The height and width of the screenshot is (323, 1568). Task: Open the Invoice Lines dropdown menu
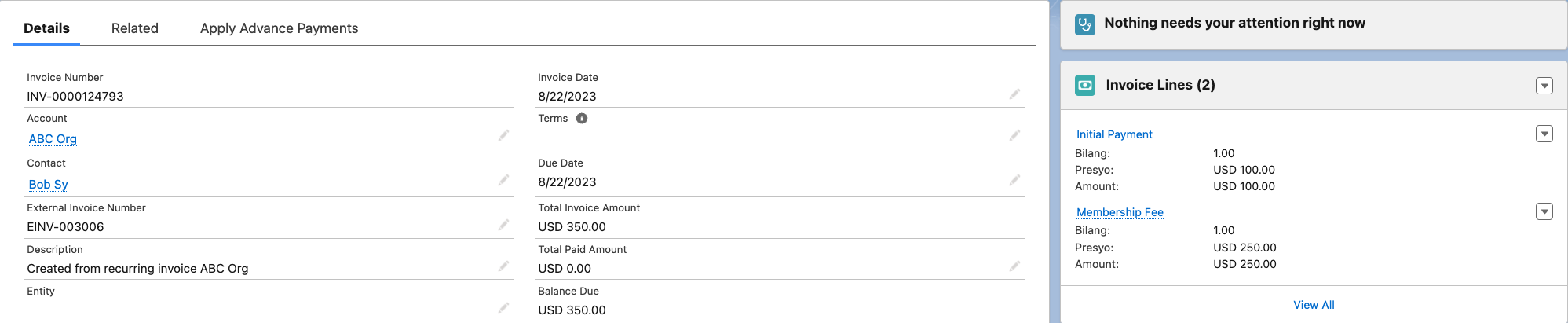pyautogui.click(x=1544, y=86)
